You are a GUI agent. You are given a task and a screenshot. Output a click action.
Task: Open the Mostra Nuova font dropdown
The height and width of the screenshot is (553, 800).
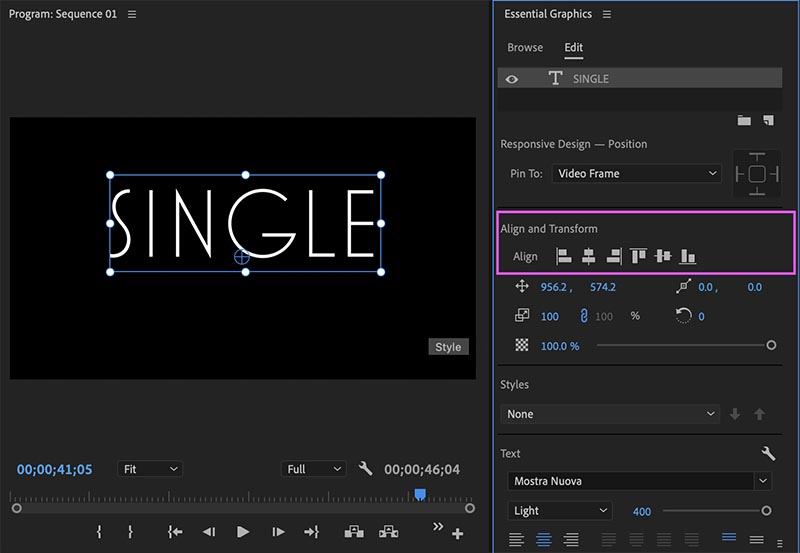638,481
